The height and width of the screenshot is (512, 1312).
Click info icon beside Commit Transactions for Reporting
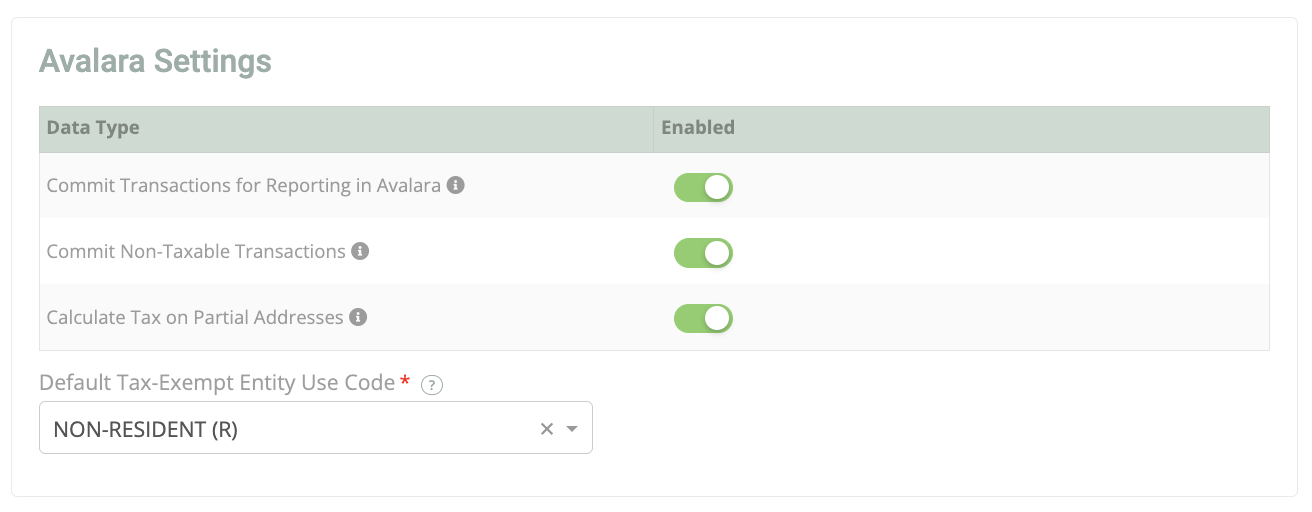(455, 185)
